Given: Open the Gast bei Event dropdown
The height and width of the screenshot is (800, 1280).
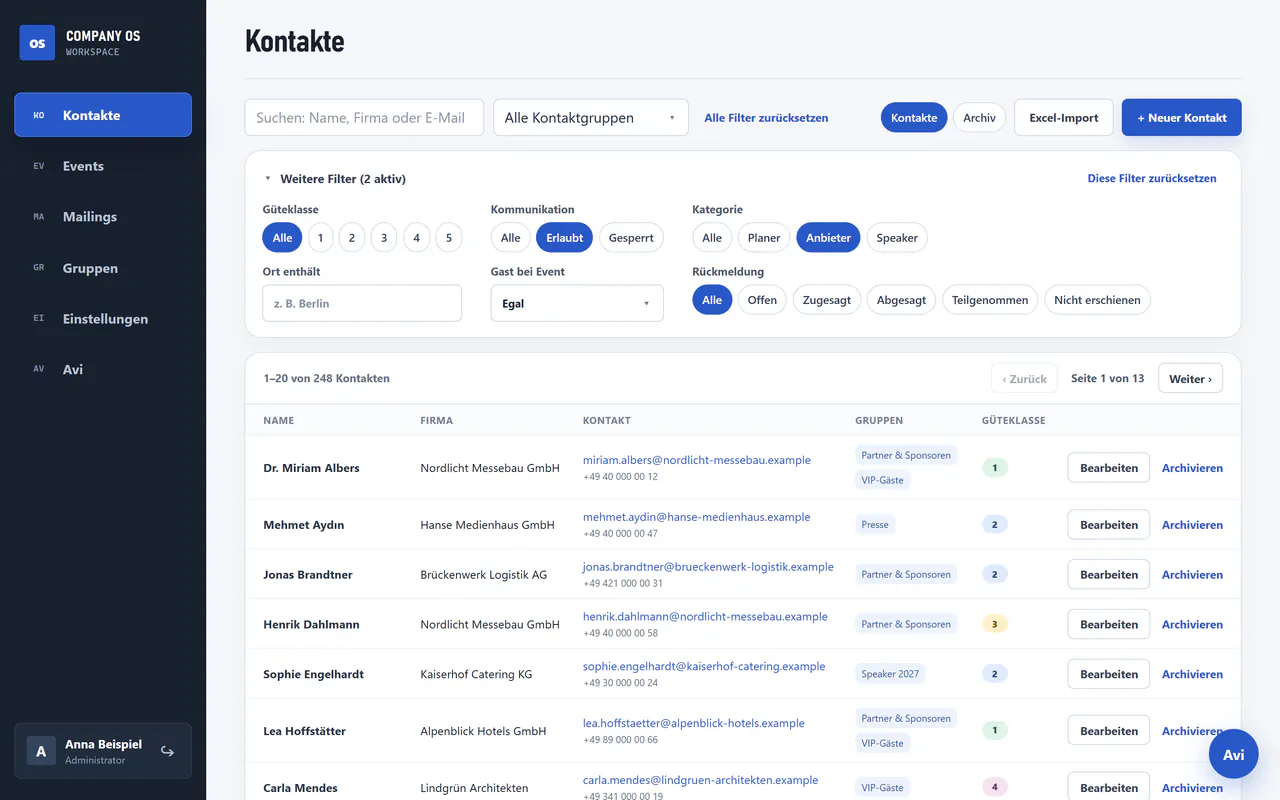Looking at the screenshot, I should click(x=577, y=303).
